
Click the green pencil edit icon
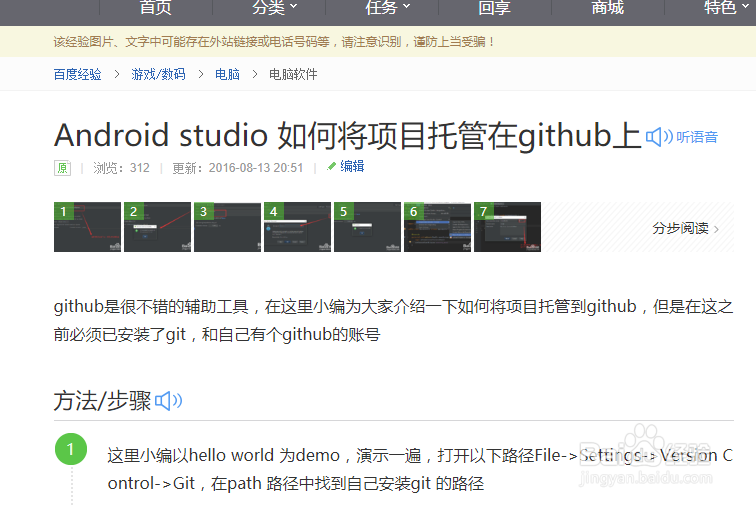[331, 166]
